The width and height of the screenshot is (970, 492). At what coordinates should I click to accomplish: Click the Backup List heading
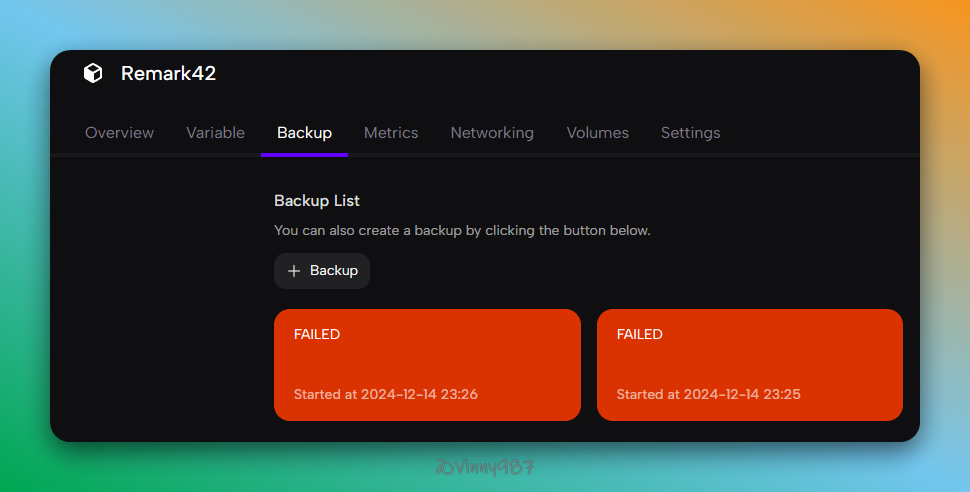tap(317, 201)
